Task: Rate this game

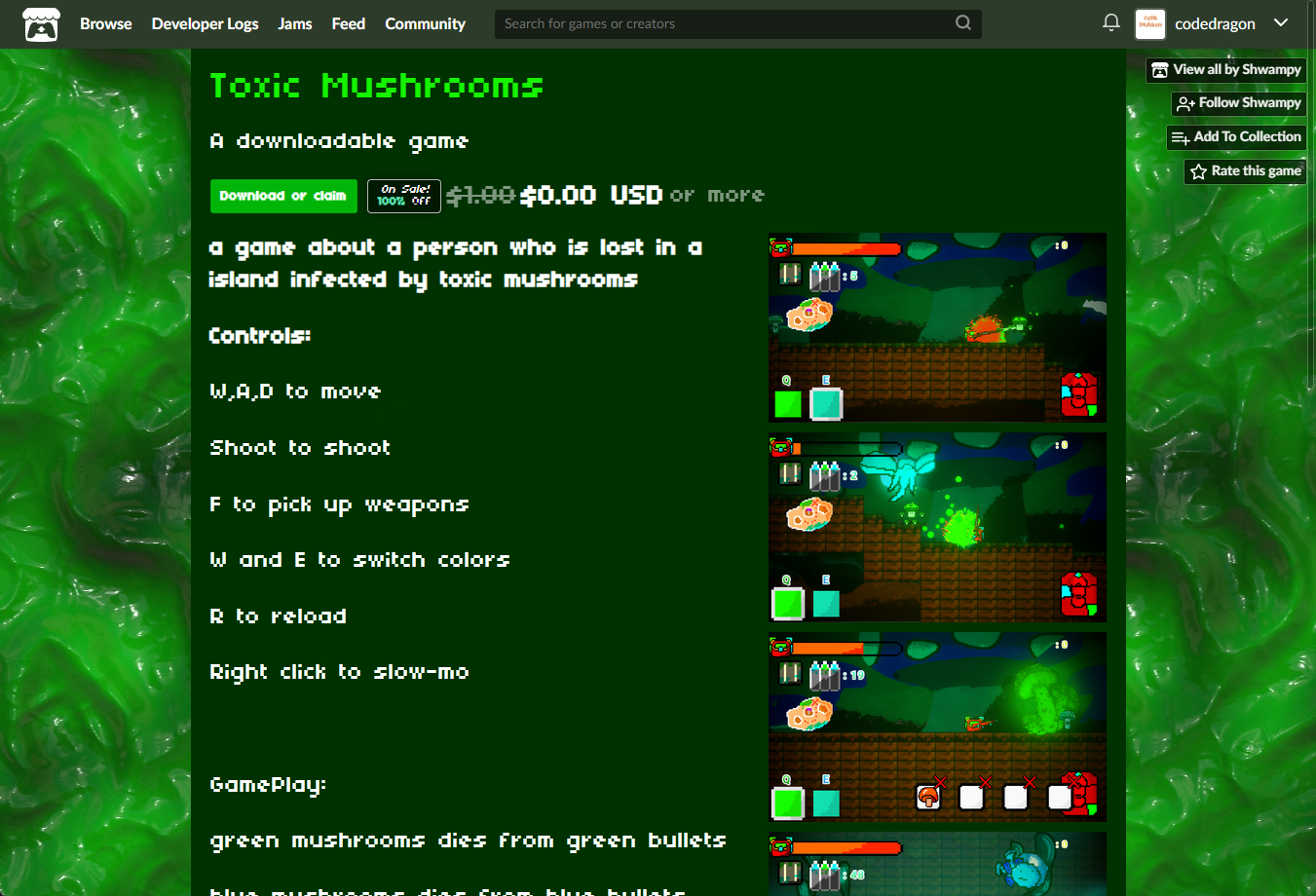Action: 1245,171
